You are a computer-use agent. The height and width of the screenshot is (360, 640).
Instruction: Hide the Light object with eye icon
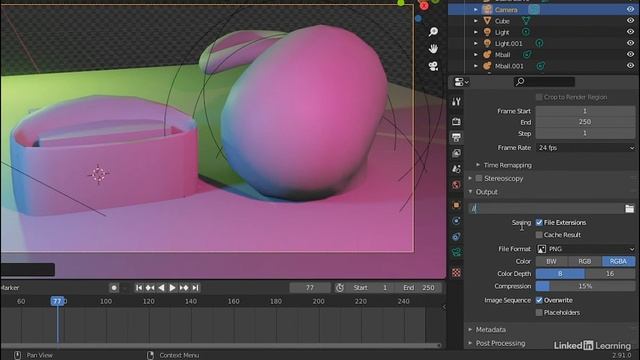coord(630,32)
